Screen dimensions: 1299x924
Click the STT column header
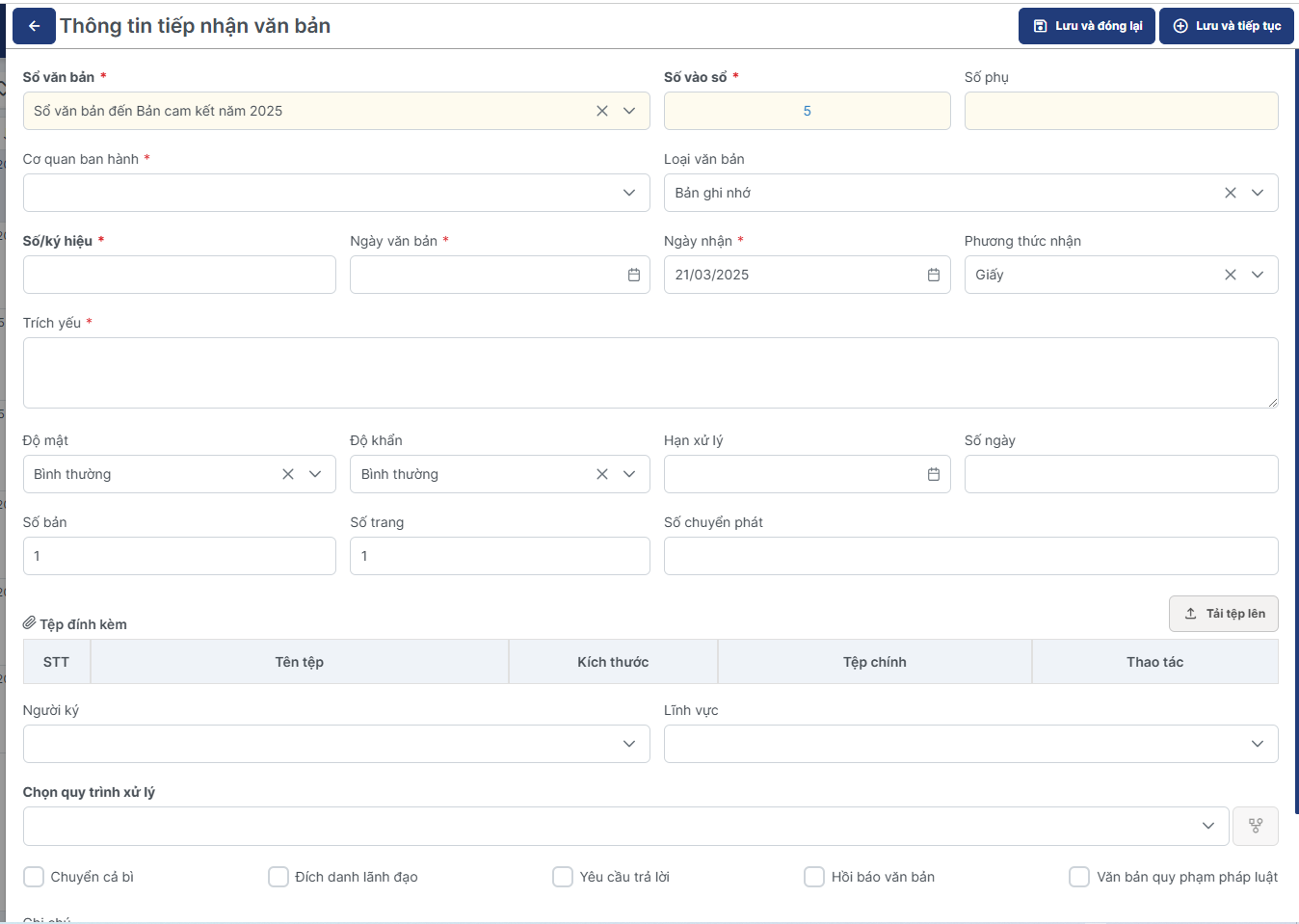pyautogui.click(x=57, y=662)
